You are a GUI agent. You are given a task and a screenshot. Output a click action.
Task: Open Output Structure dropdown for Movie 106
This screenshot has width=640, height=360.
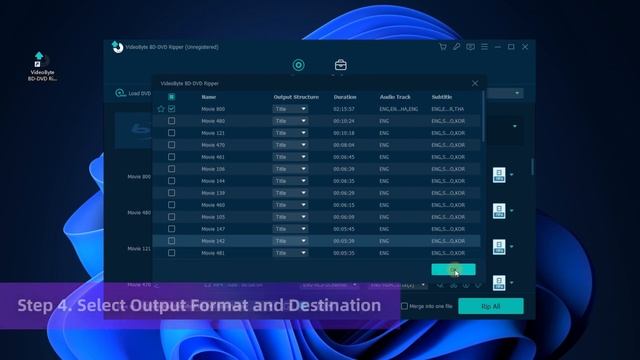[290, 169]
